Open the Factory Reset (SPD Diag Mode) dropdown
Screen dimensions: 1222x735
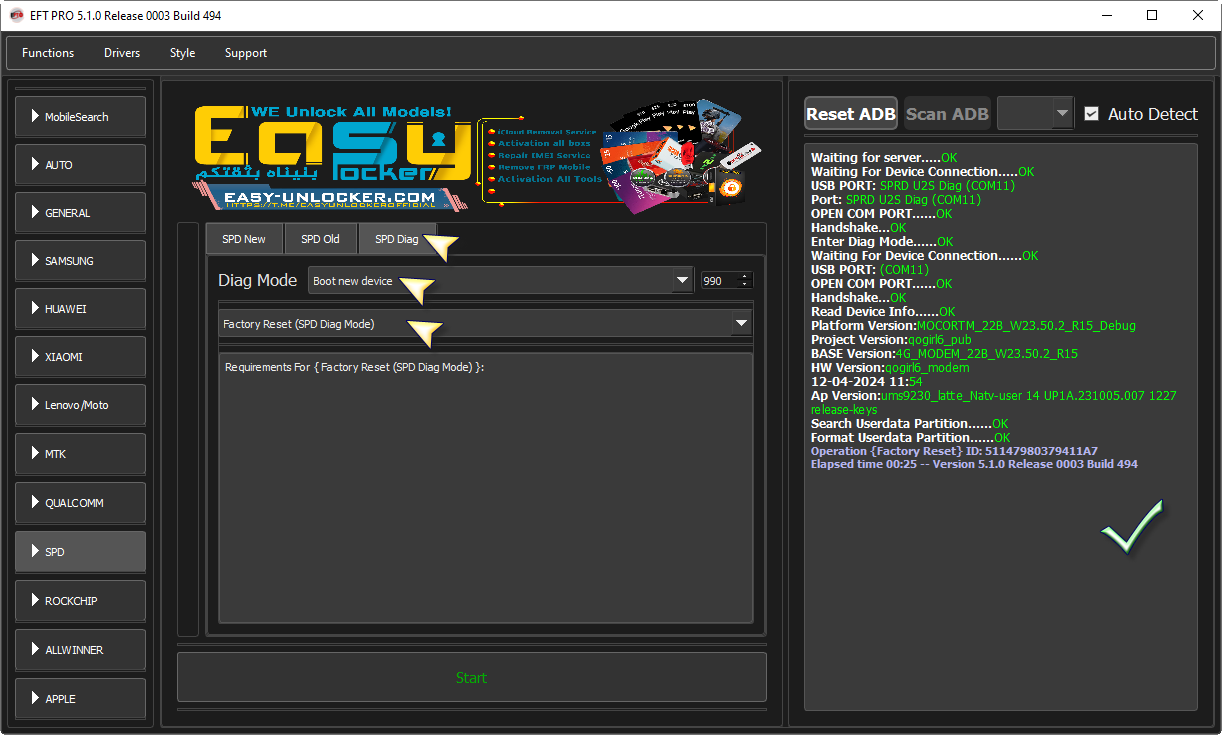(485, 323)
